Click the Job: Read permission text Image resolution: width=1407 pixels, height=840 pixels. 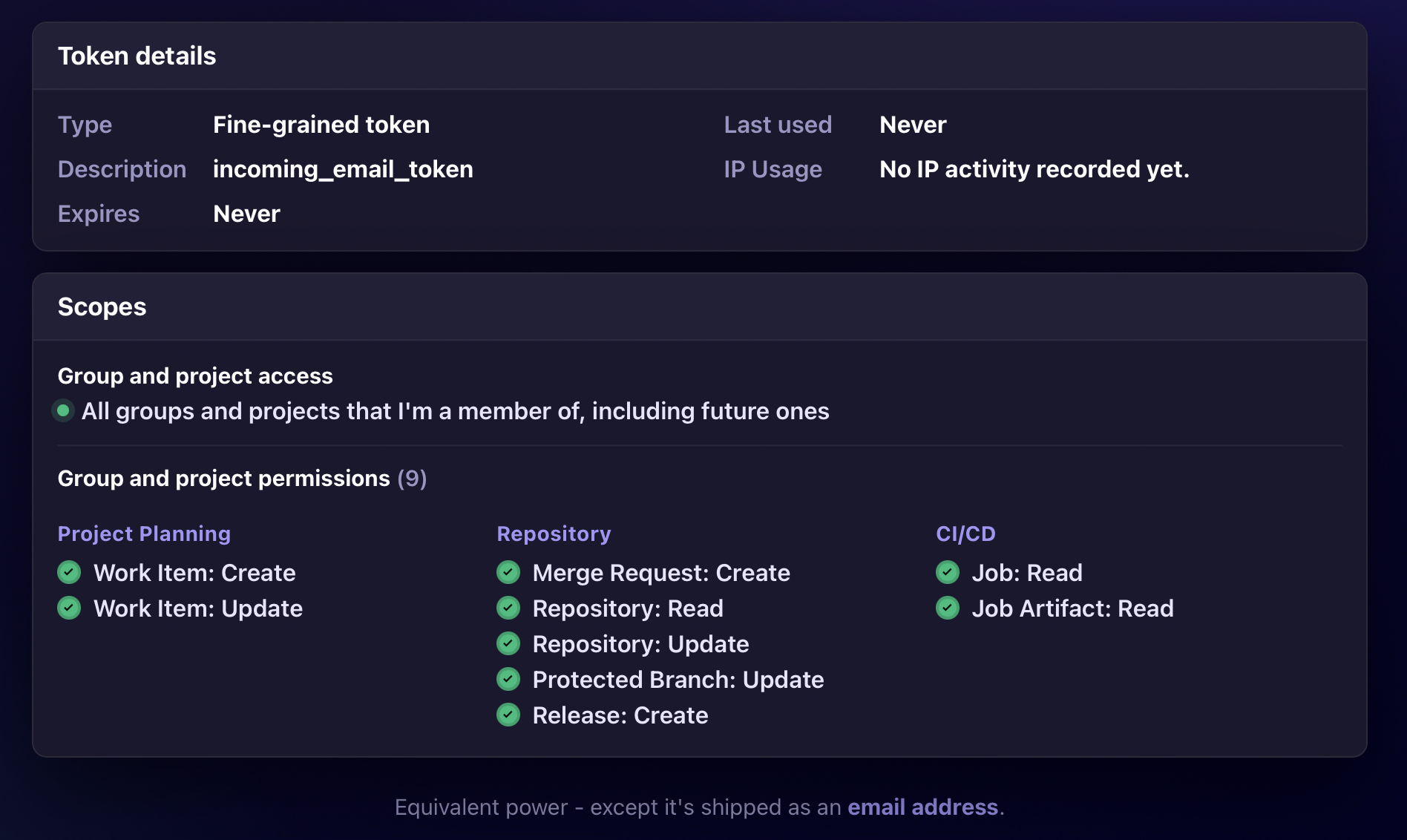coord(1027,573)
